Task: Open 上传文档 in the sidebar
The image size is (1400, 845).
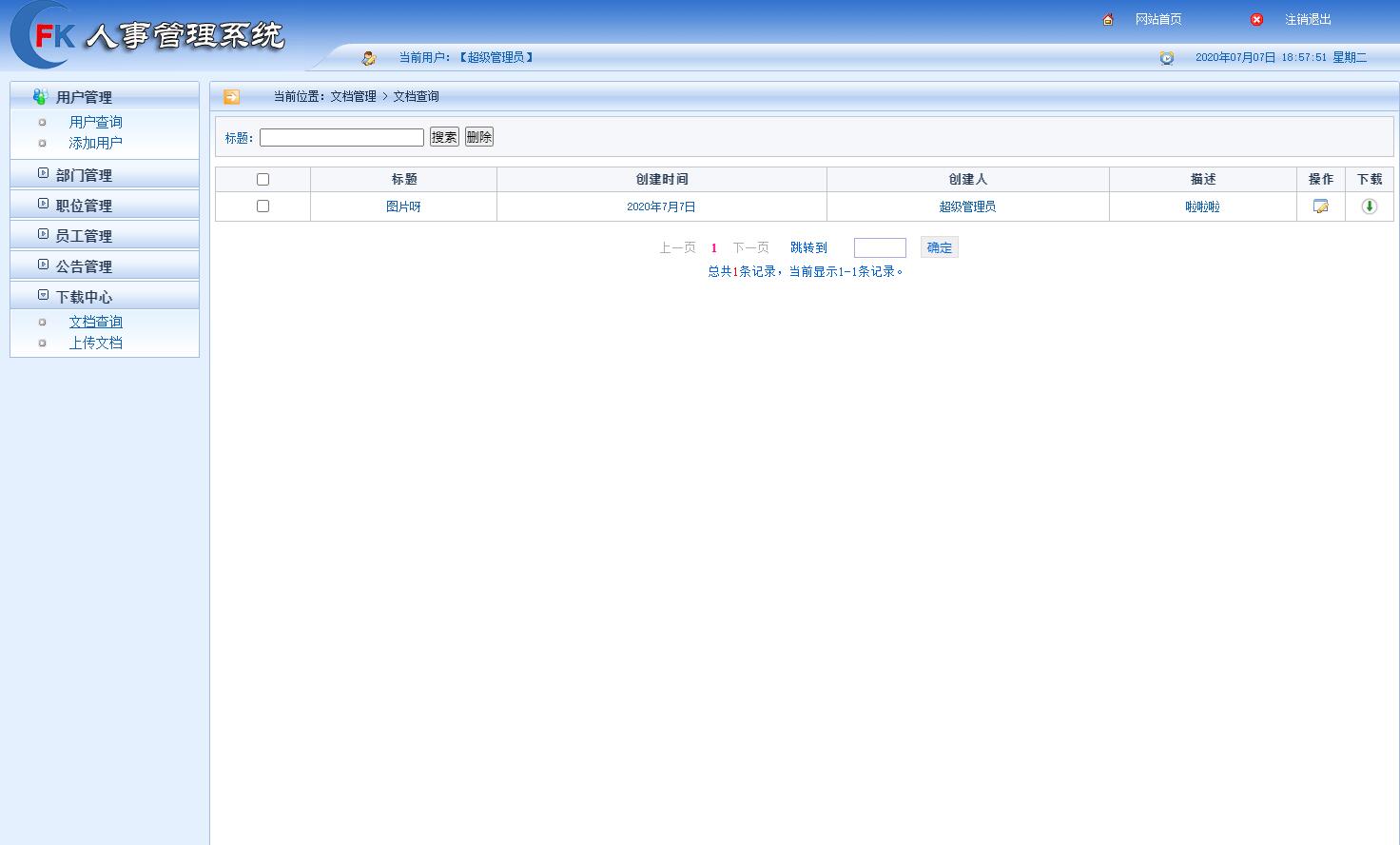Action: pos(96,343)
